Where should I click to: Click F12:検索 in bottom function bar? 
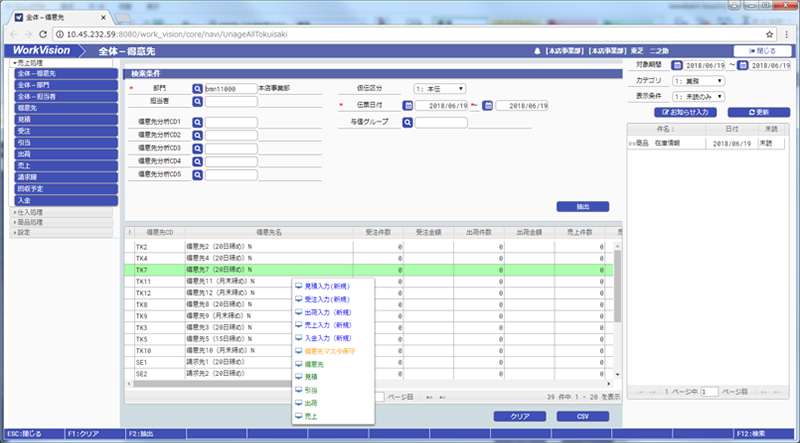pyautogui.click(x=765, y=434)
